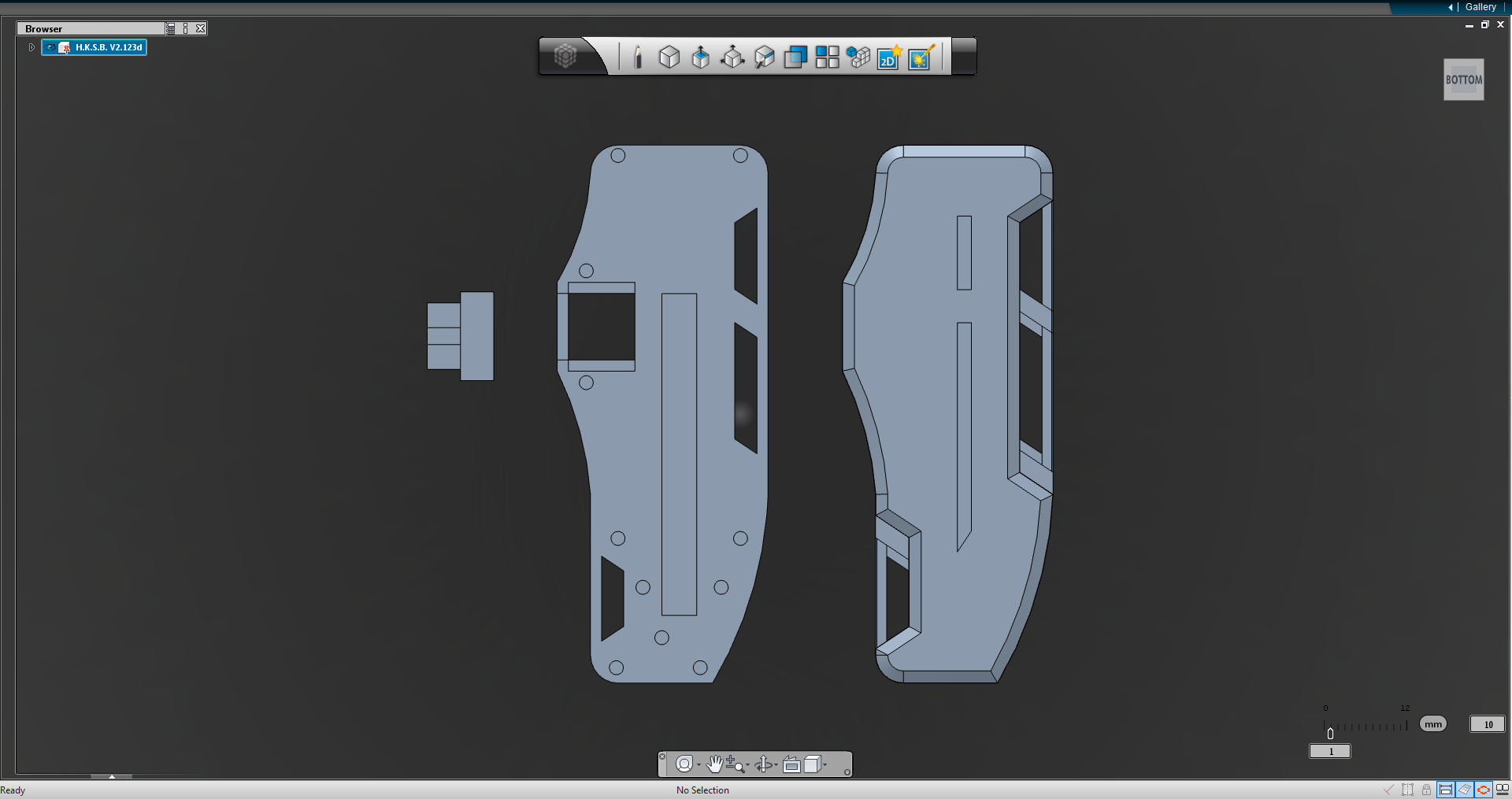Open the Grouping stacked cubes tool
The image size is (1512, 799).
click(x=858, y=57)
